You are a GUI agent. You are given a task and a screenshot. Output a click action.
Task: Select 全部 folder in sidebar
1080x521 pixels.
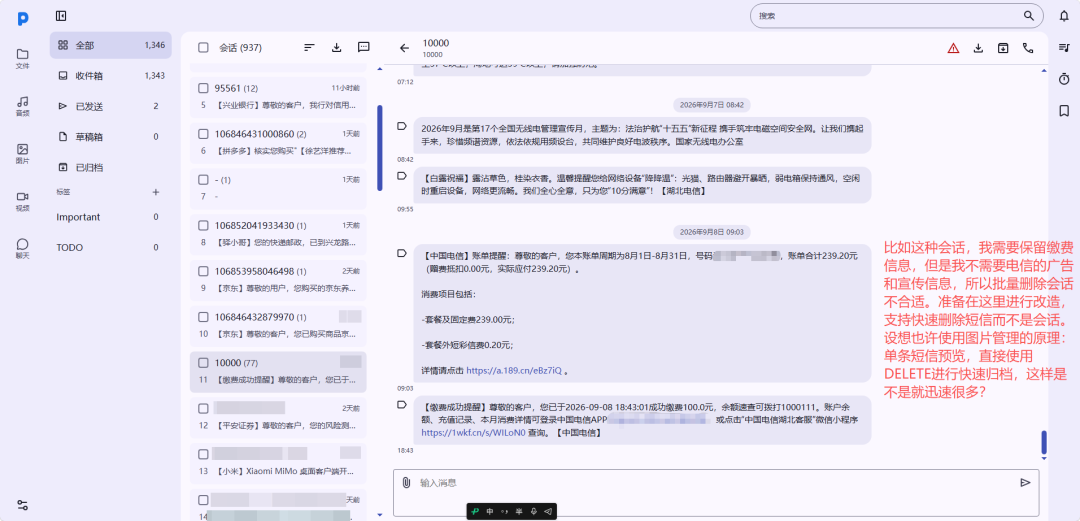point(110,45)
